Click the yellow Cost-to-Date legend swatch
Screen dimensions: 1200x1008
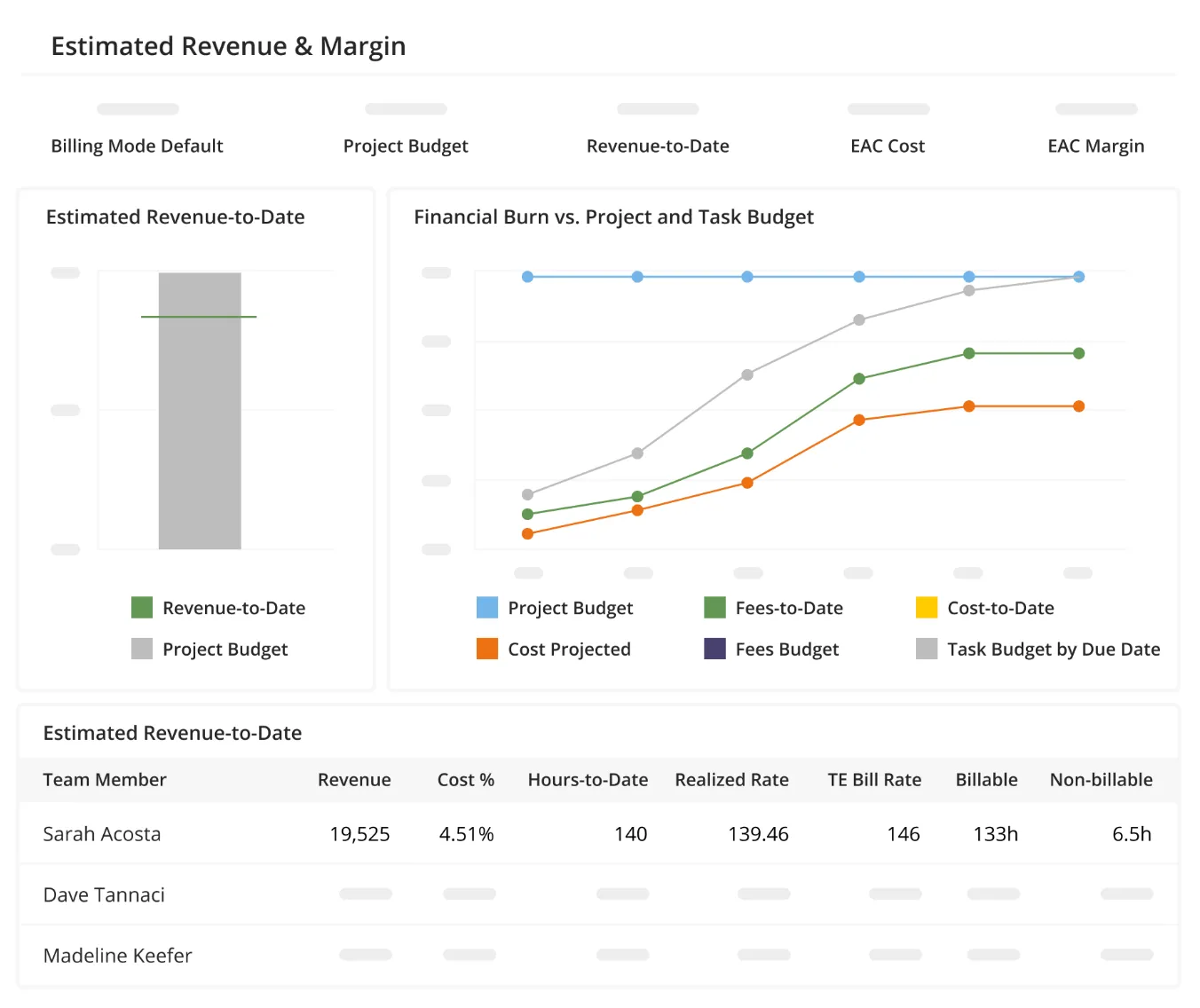tap(927, 608)
